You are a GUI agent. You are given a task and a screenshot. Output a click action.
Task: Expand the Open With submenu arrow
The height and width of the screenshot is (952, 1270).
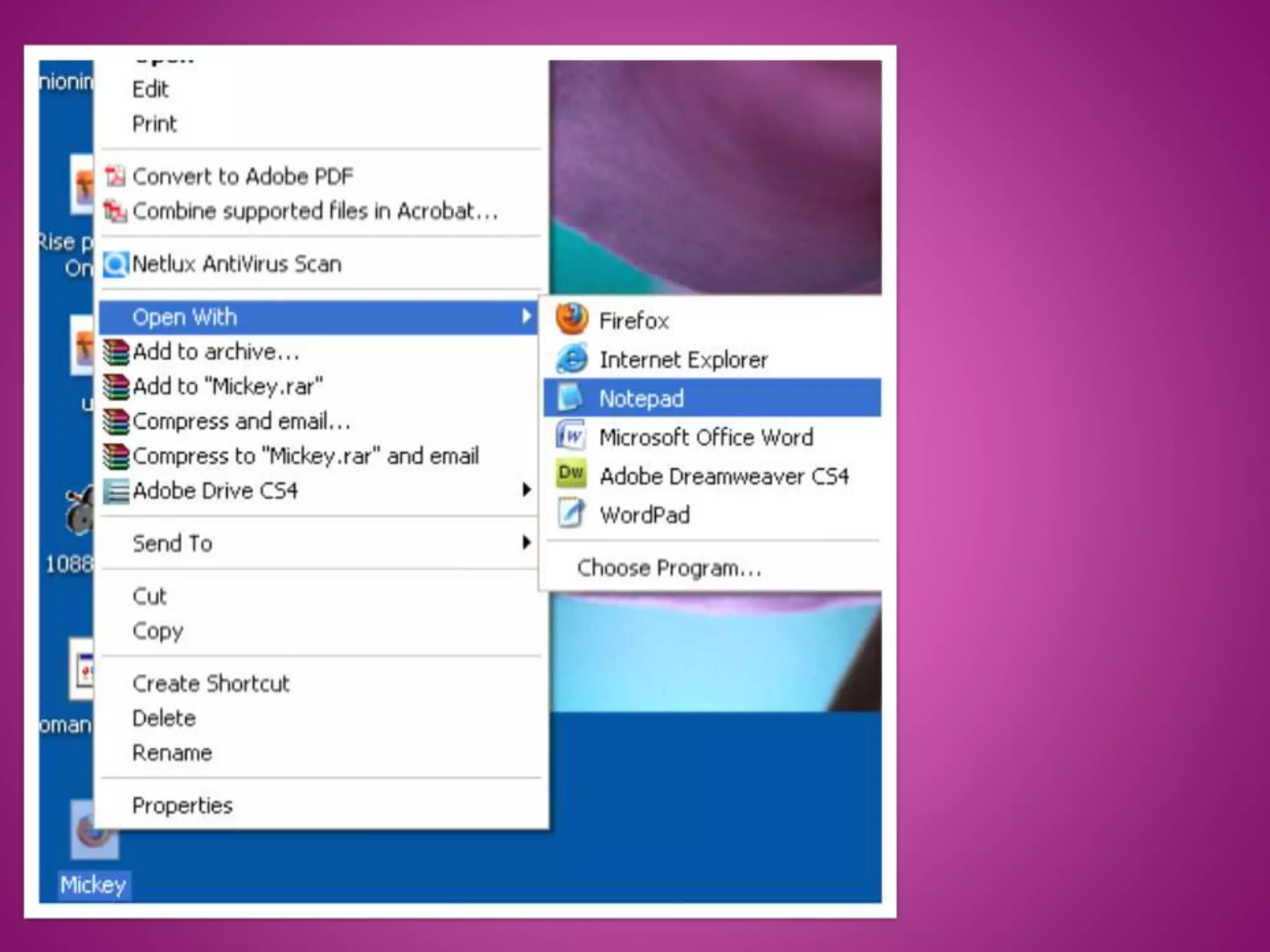(526, 317)
